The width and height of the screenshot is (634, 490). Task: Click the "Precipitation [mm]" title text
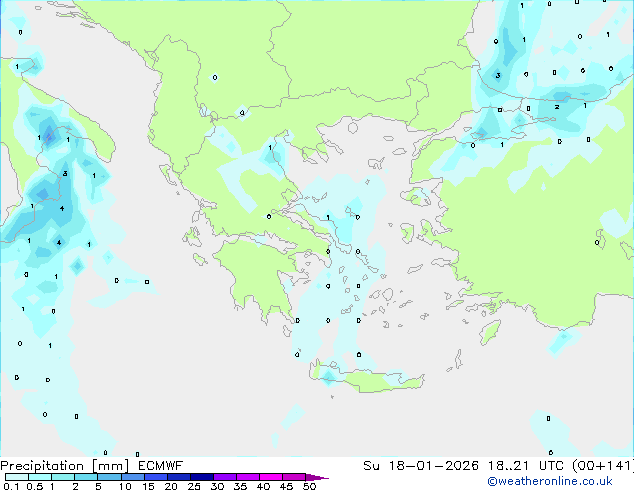(65, 466)
